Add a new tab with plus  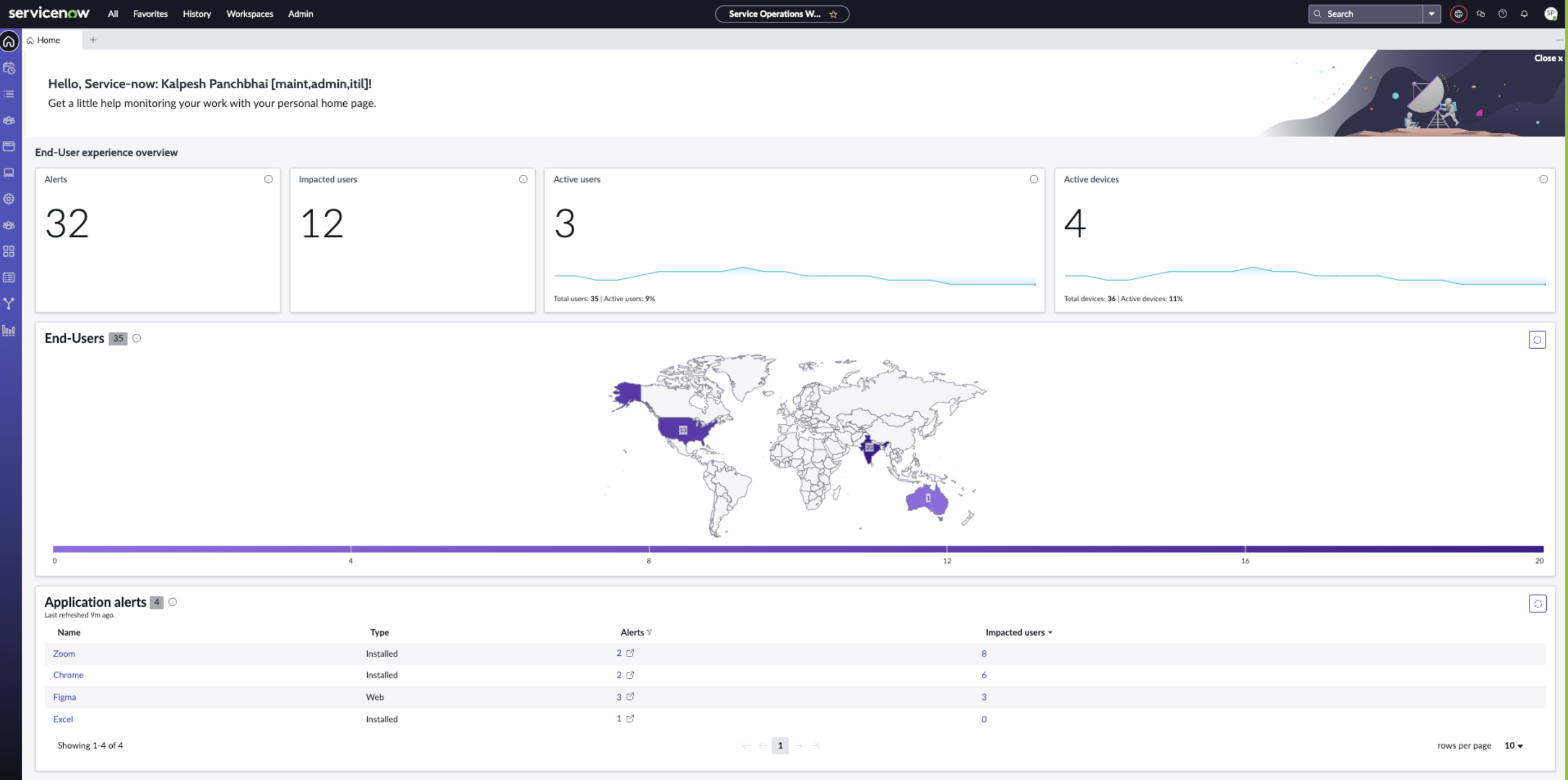[x=93, y=40]
